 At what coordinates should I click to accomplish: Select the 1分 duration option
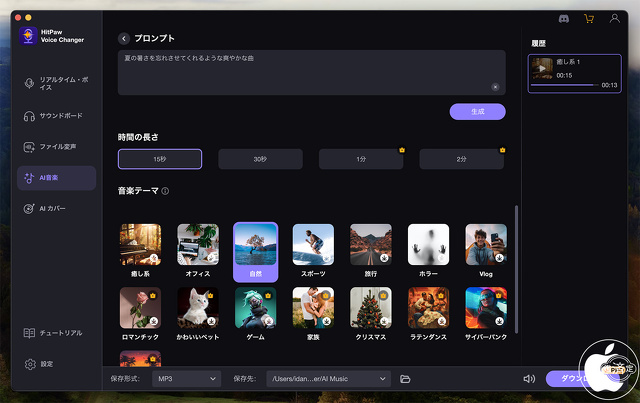tap(361, 159)
